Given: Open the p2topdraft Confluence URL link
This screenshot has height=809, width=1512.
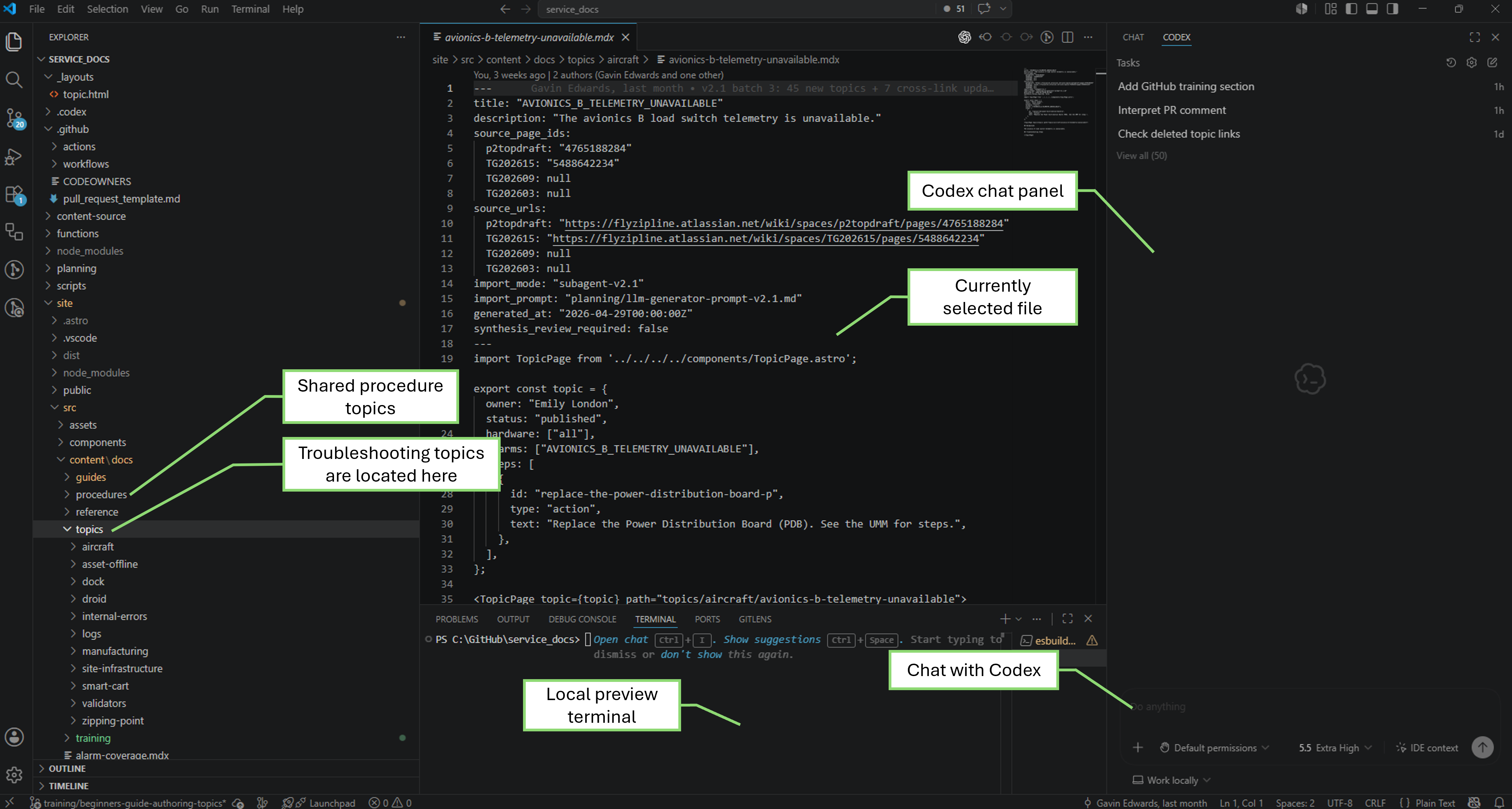Looking at the screenshot, I should (783, 224).
